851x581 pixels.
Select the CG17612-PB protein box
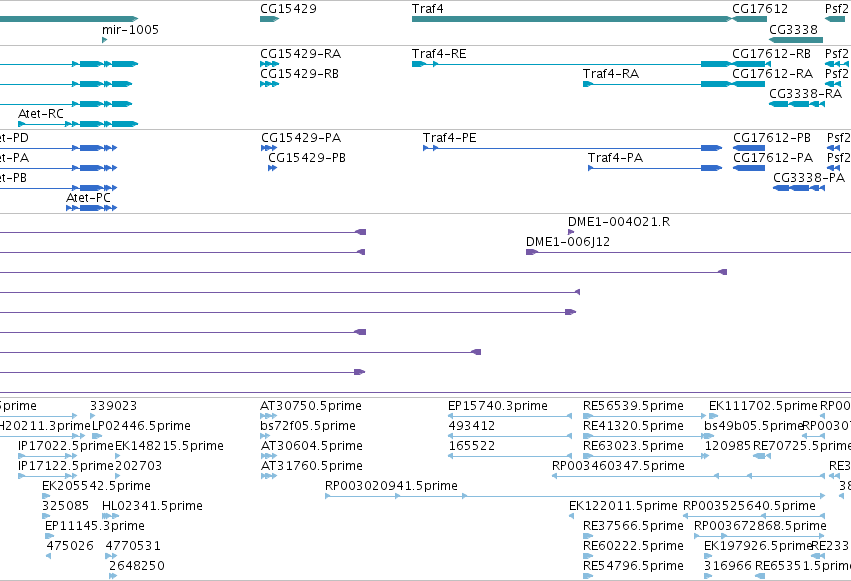[x=749, y=148]
